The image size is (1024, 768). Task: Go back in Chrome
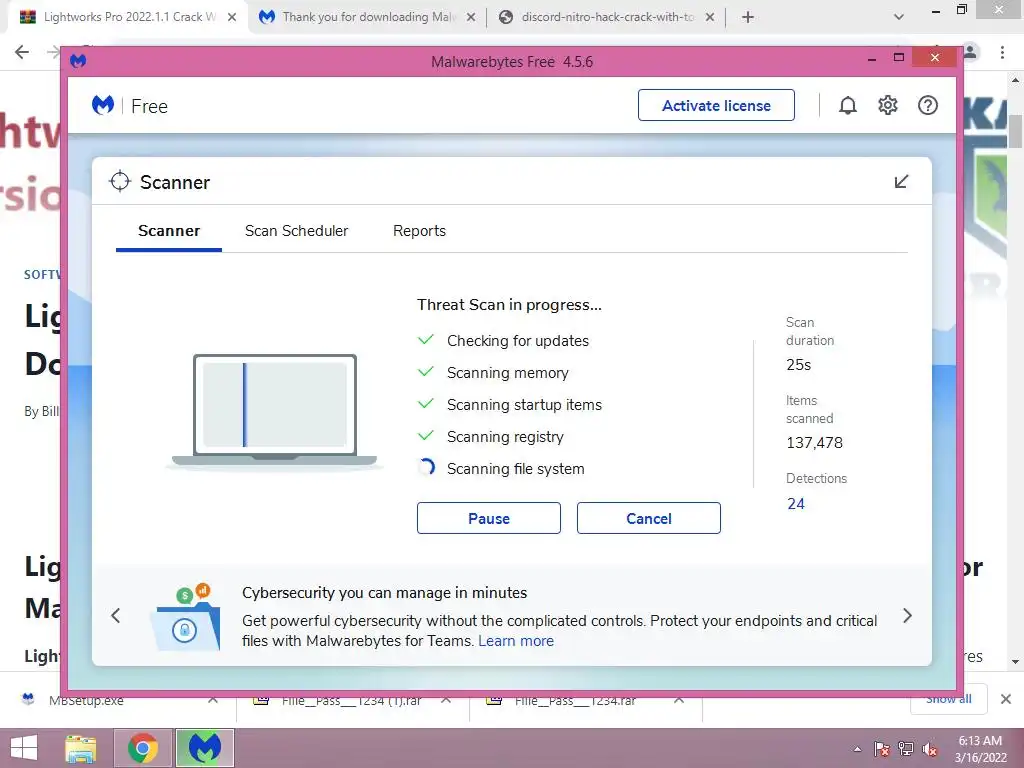(22, 52)
